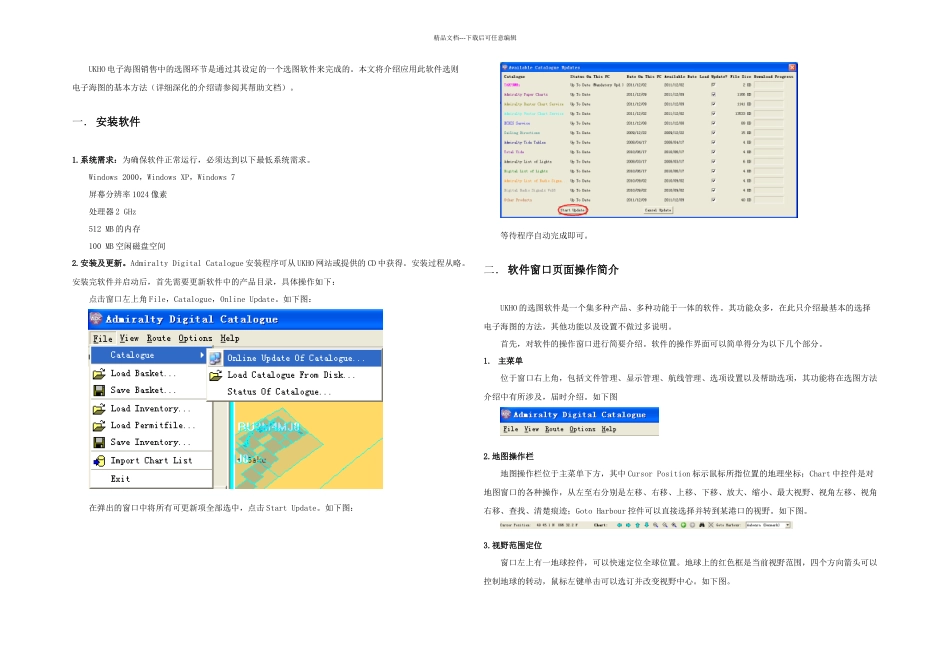Click the Load Catalogue From Disk folder icon
This screenshot has height=672, width=950.
click(215, 376)
